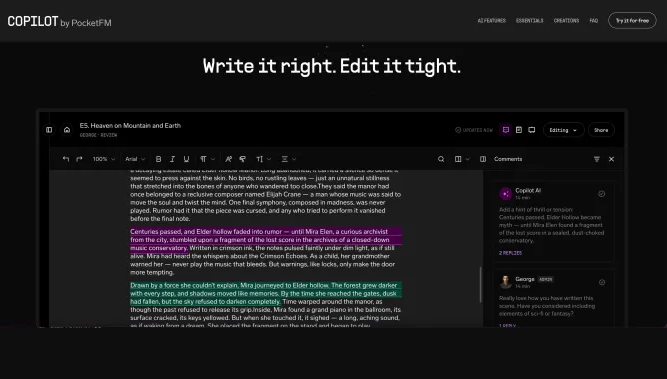Mark George's comment as resolved
The height and width of the screenshot is (379, 667).
tap(601, 282)
